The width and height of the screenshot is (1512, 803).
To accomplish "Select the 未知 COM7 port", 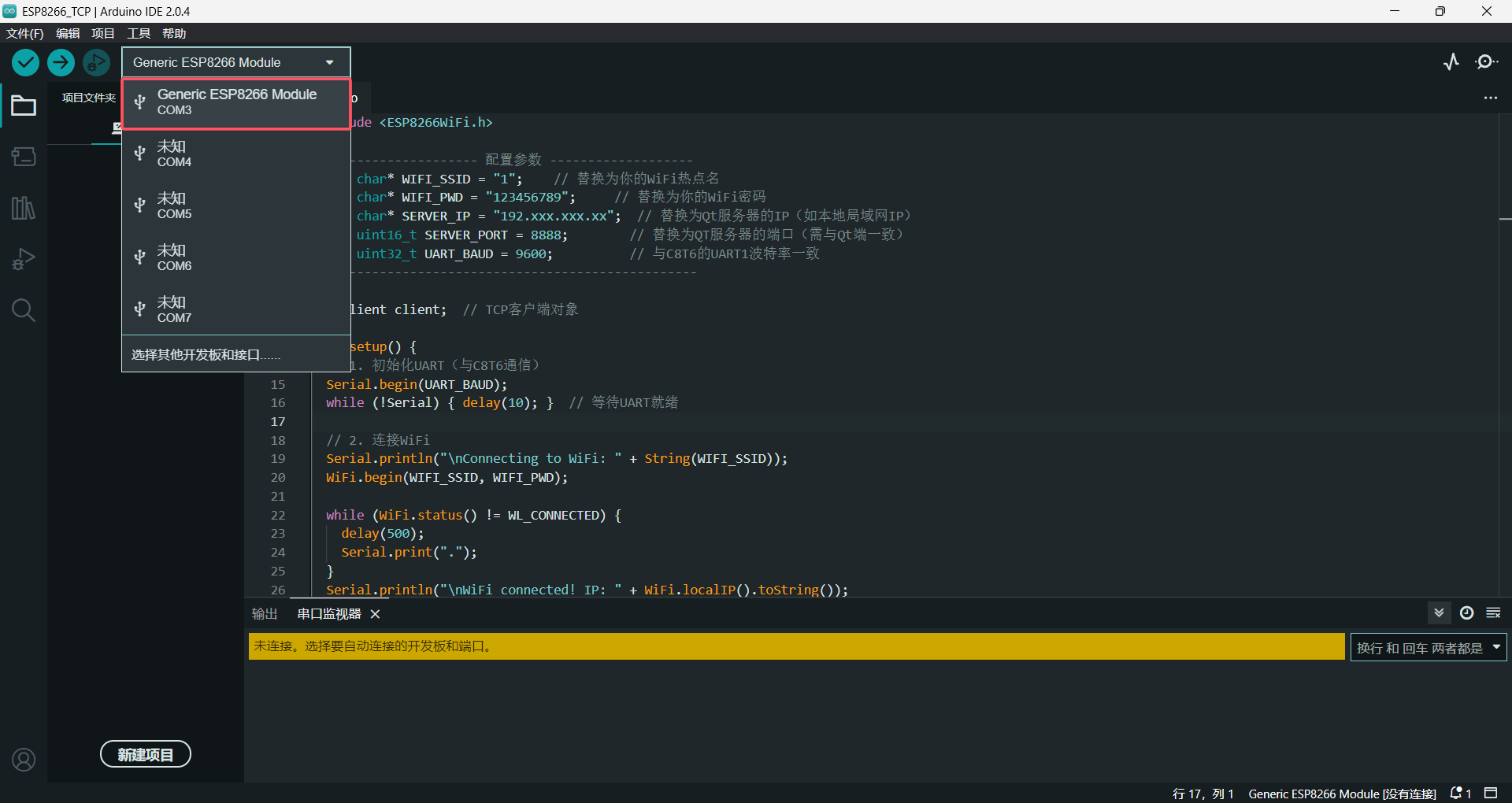I will [x=236, y=309].
